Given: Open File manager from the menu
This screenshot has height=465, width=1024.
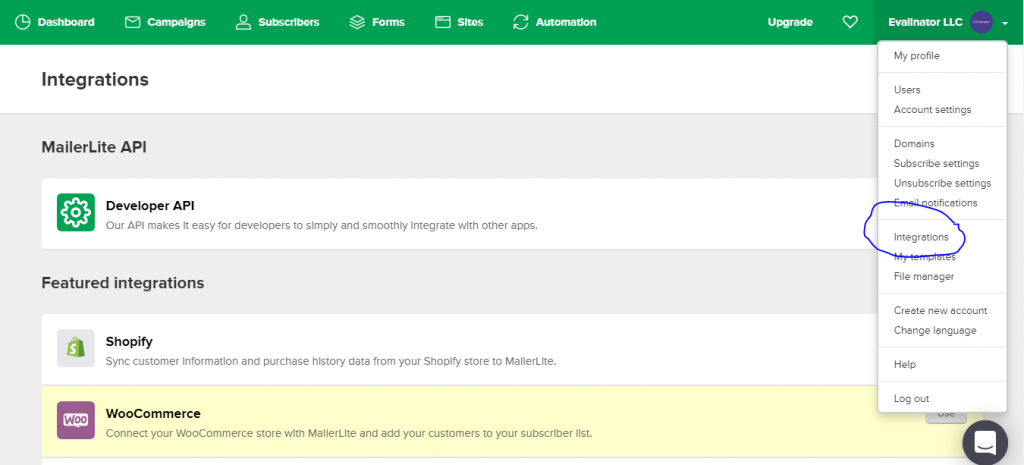Looking at the screenshot, I should pyautogui.click(x=923, y=277).
